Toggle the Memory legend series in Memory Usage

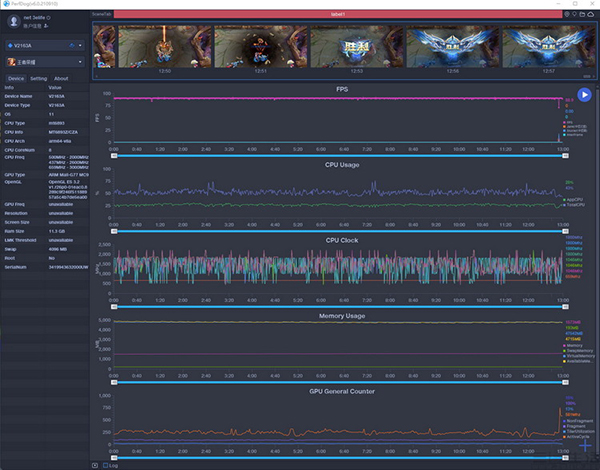point(573,344)
